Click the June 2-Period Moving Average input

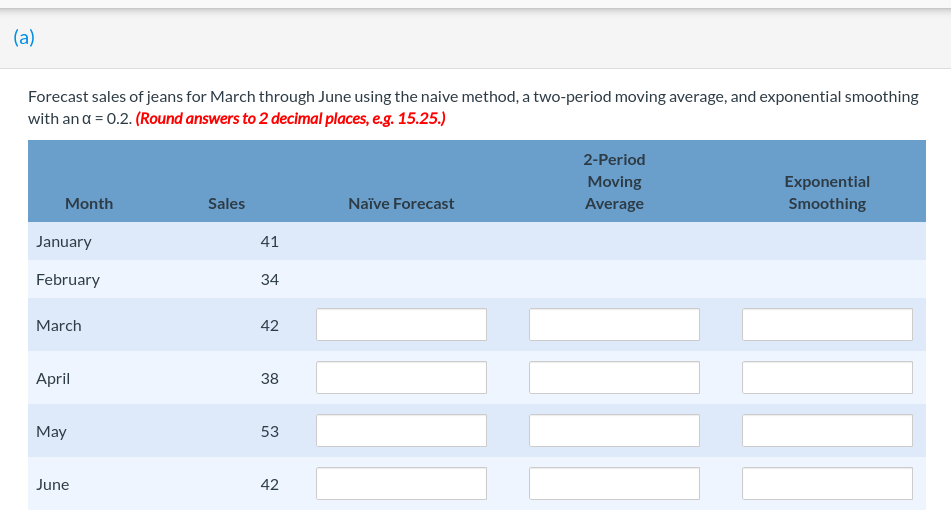(x=614, y=483)
